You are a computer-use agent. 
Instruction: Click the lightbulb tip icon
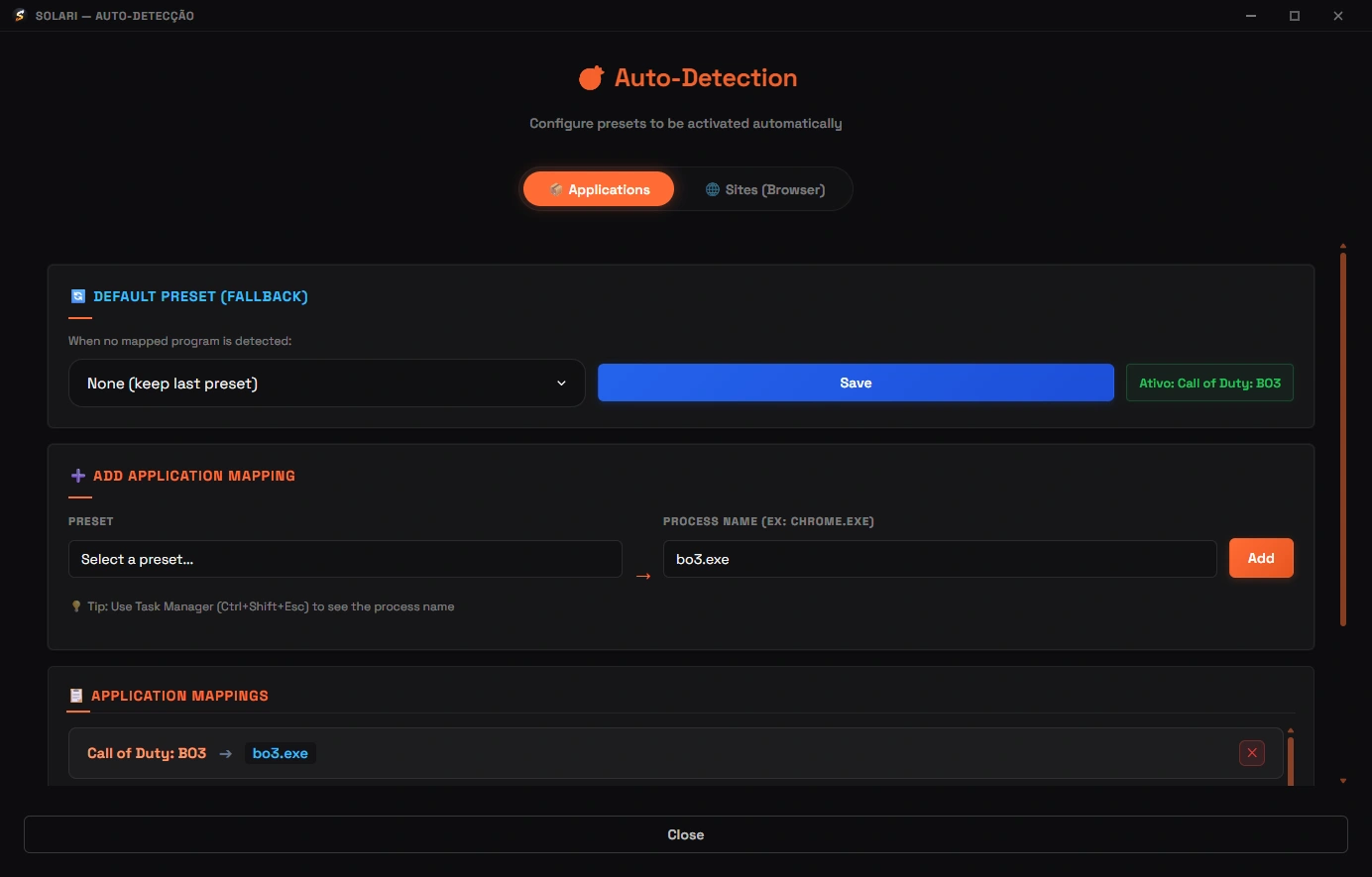[x=76, y=606]
